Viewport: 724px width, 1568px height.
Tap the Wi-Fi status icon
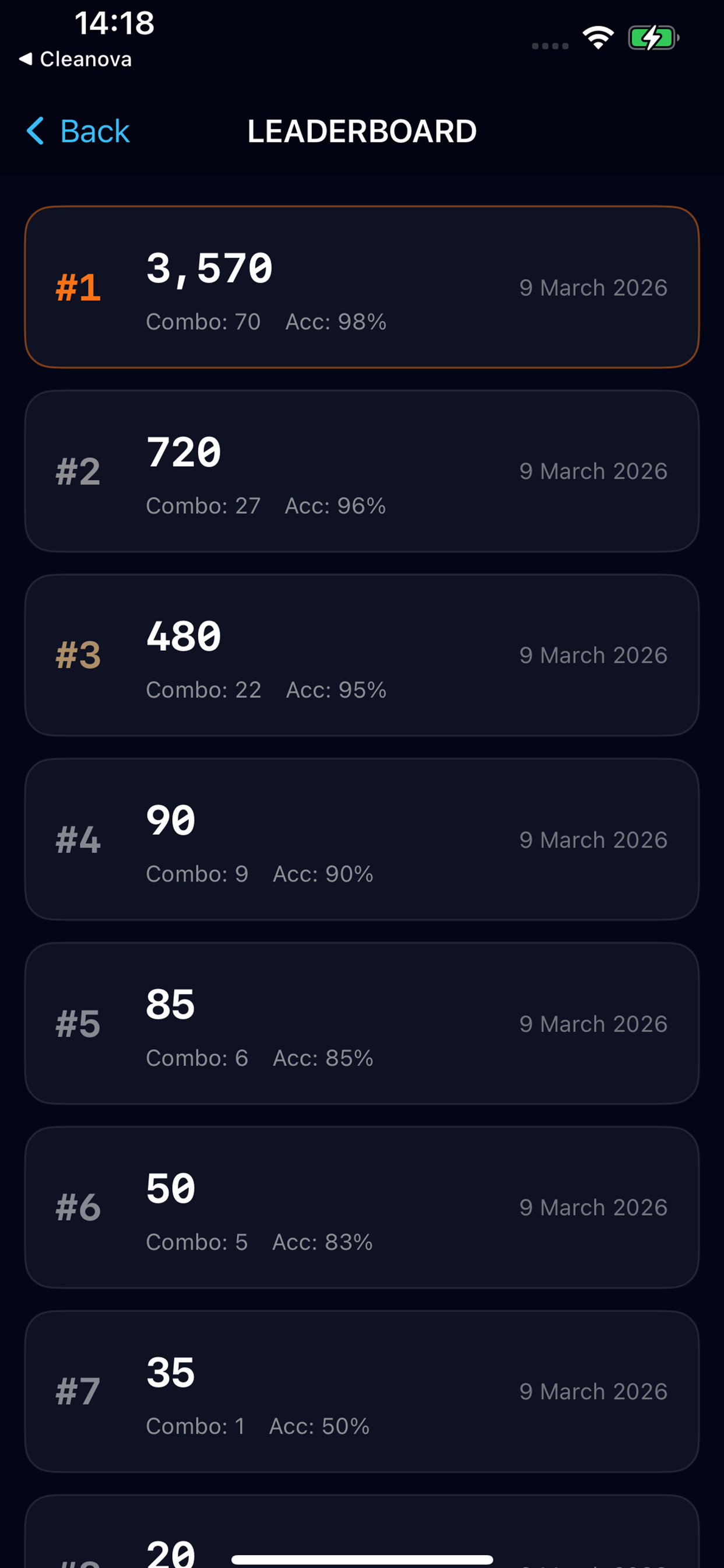tap(598, 38)
